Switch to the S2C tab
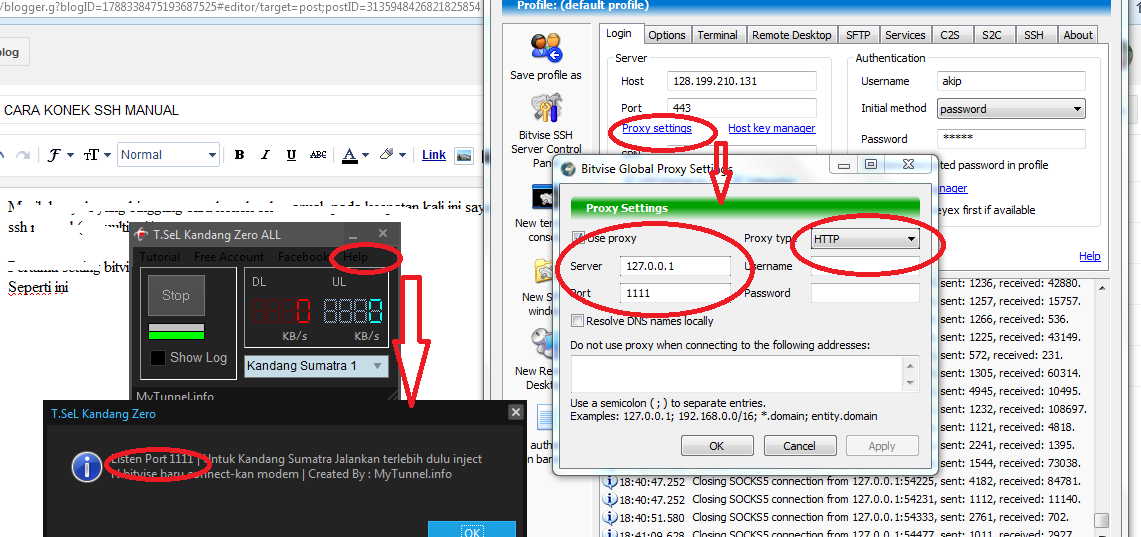Screen dimensions: 1141x537 pos(992,35)
